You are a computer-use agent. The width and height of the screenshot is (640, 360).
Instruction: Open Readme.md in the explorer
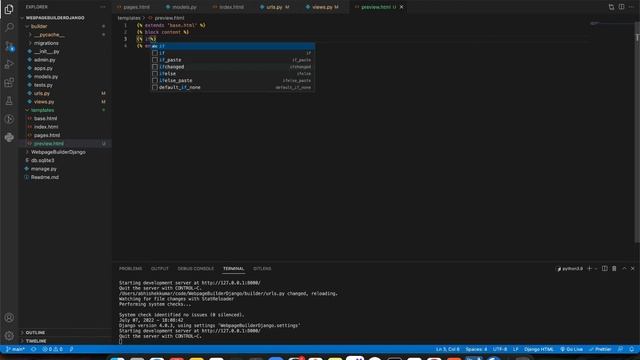coord(45,177)
